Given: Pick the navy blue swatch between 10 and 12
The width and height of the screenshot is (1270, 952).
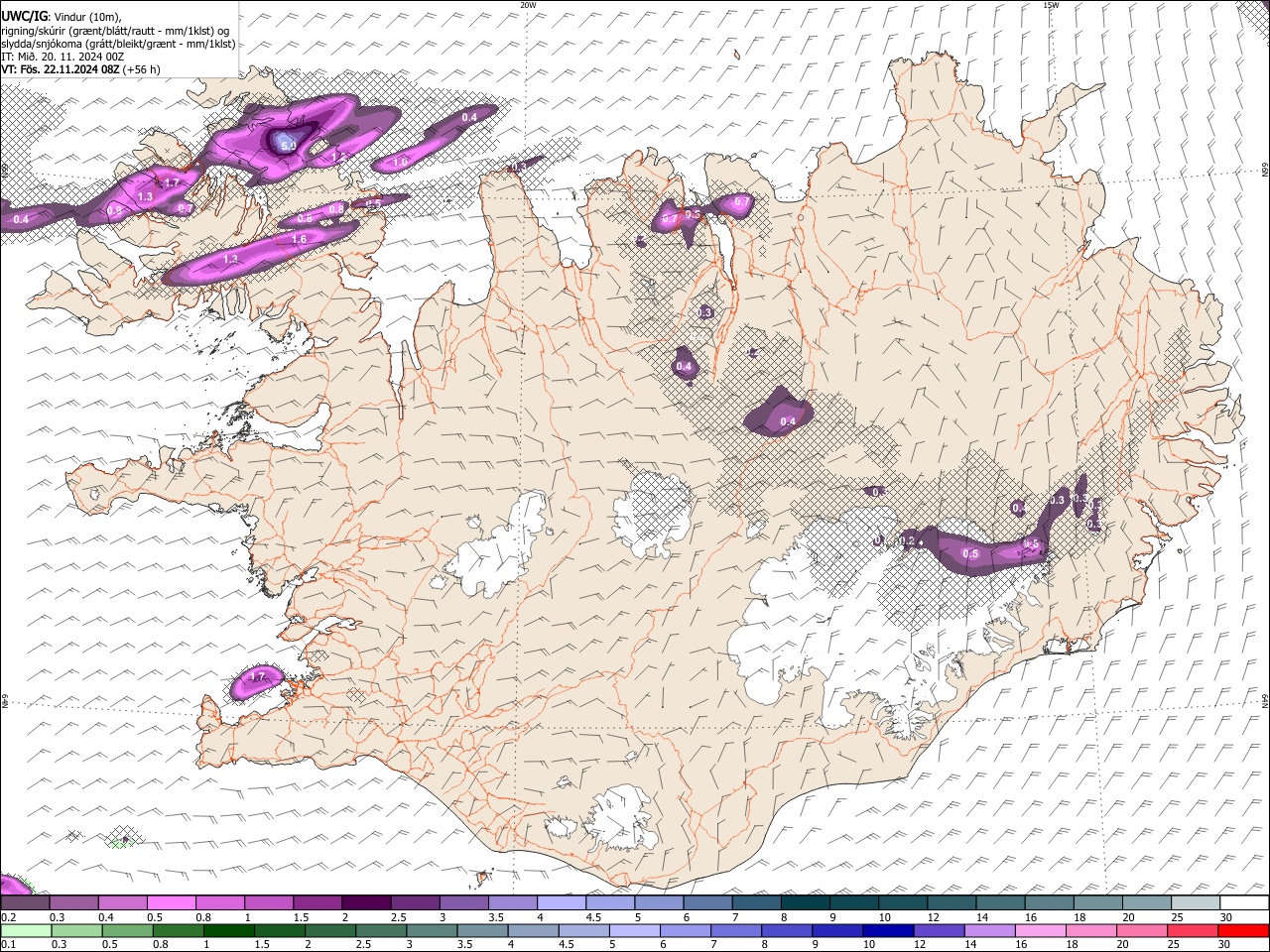Looking at the screenshot, I should tap(887, 930).
